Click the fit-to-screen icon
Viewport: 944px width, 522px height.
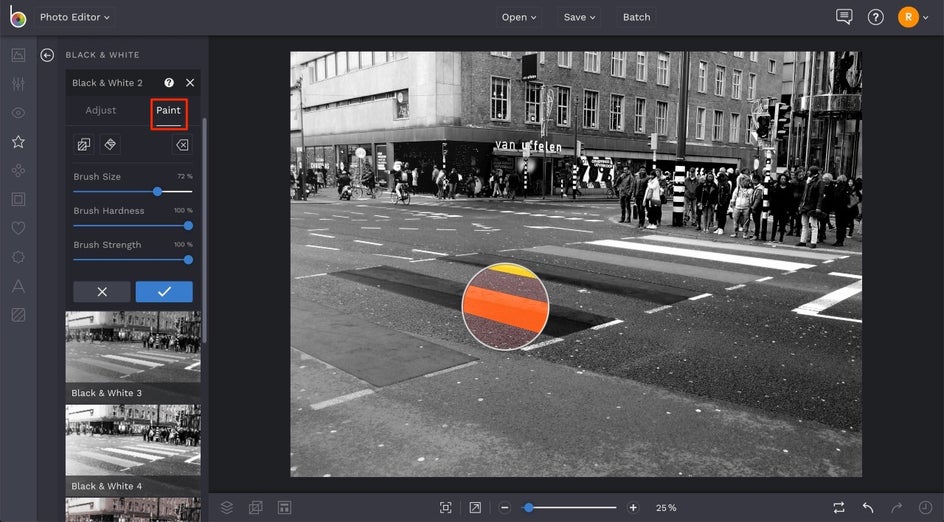click(446, 508)
